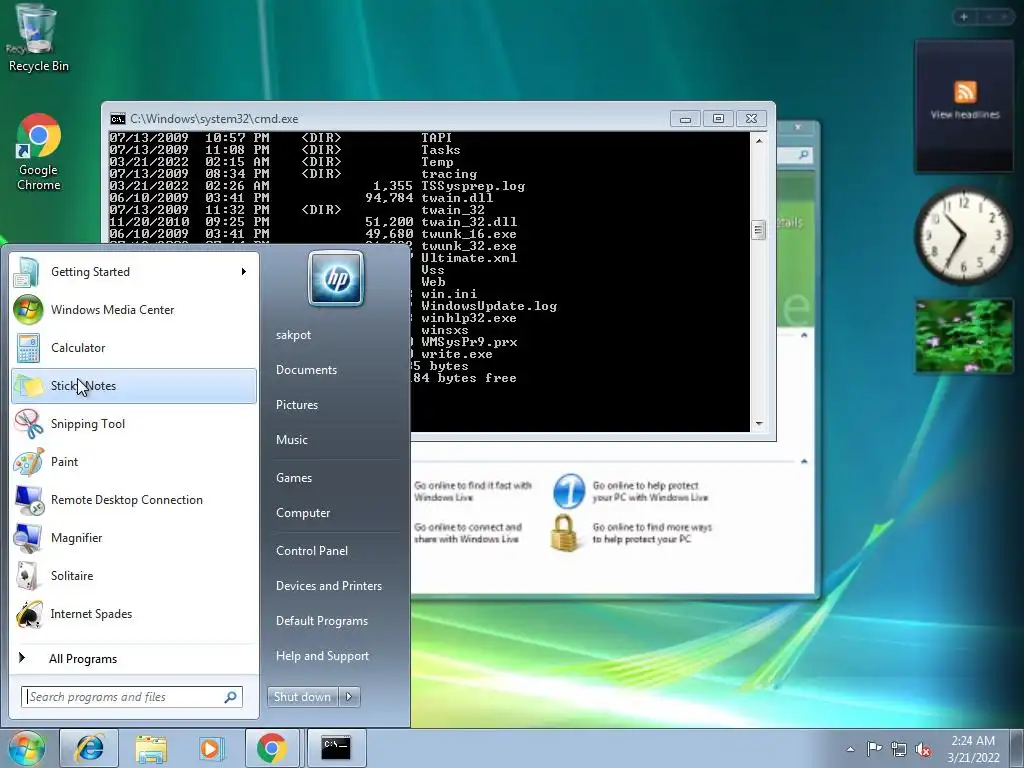1024x768 pixels.
Task: Click the Shut down button
Action: [303, 697]
